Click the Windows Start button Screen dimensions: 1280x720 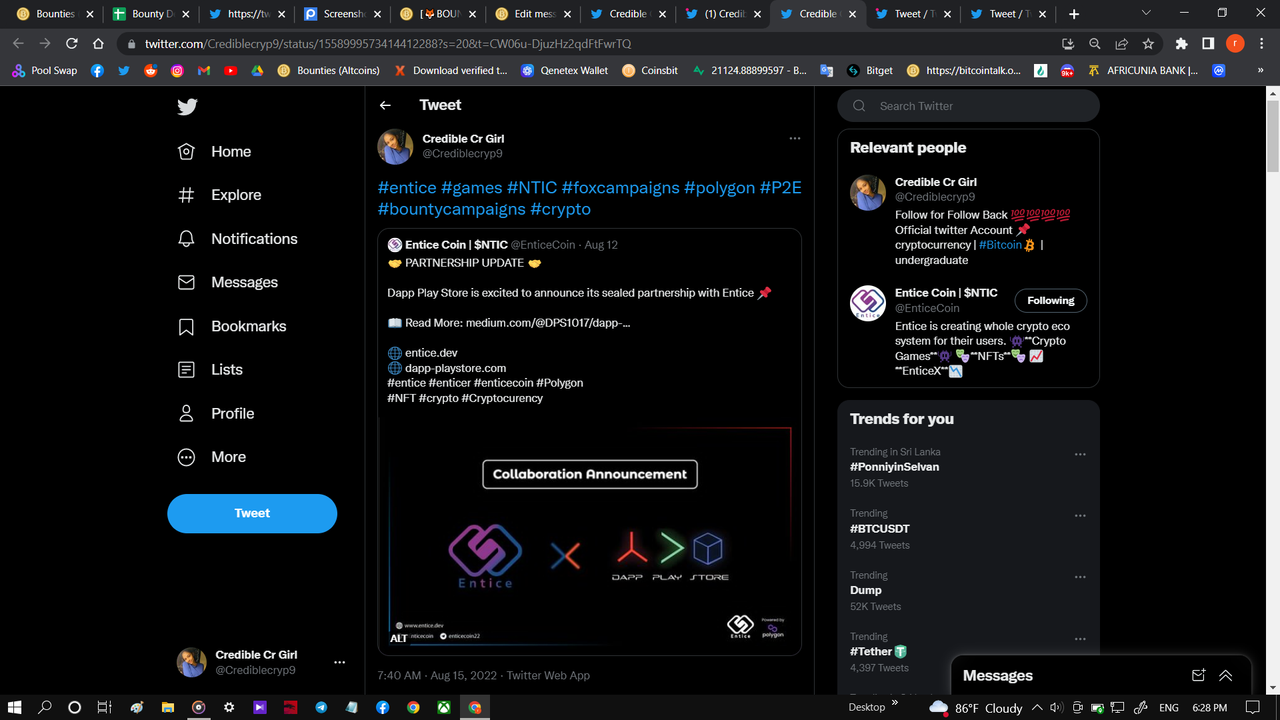pos(16,707)
